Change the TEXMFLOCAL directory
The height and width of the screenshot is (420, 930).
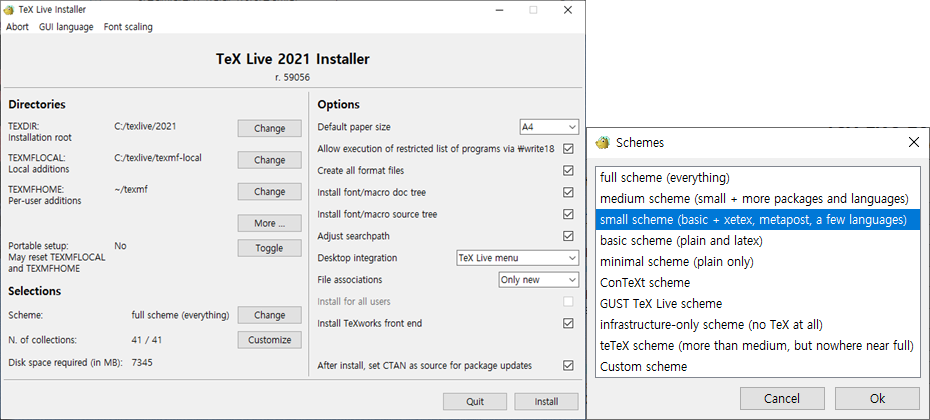click(x=269, y=160)
